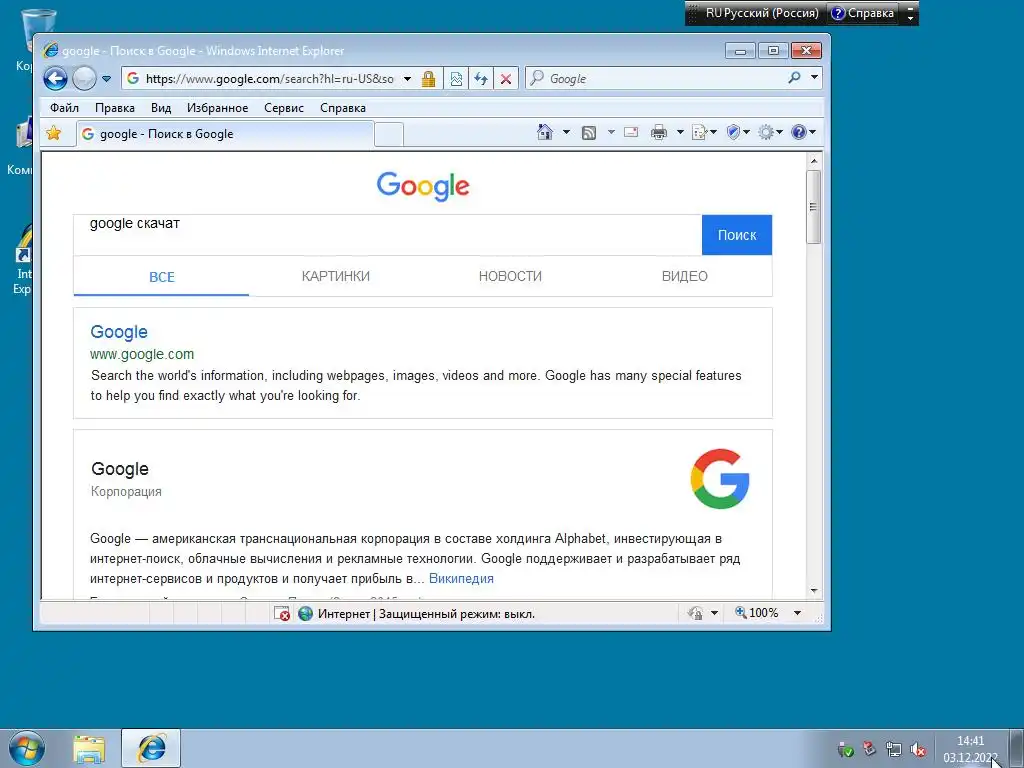Click the magnifier search button in toolbar
Image resolution: width=1024 pixels, height=768 pixels.
click(794, 78)
